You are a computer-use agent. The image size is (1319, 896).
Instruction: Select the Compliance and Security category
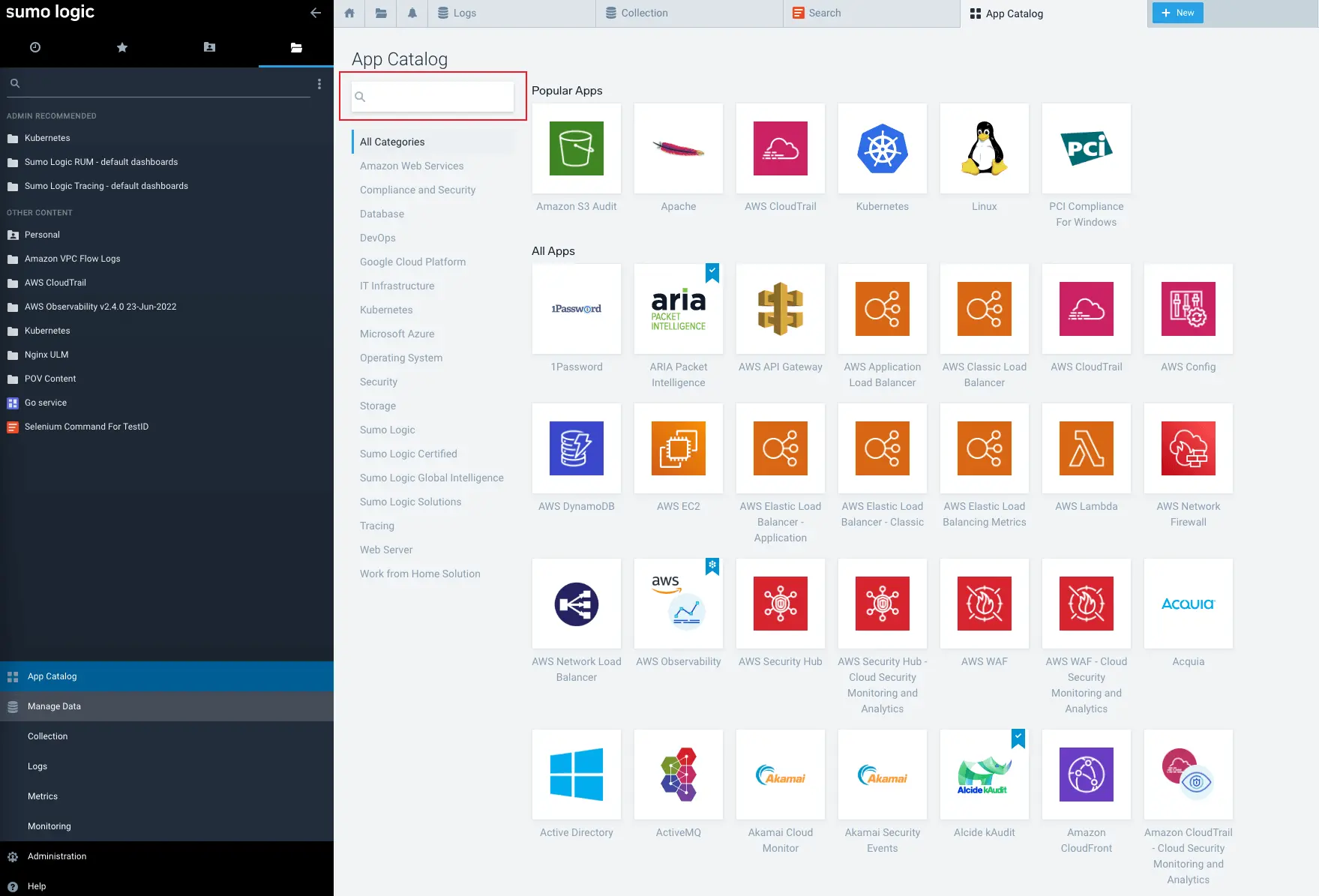[418, 190]
